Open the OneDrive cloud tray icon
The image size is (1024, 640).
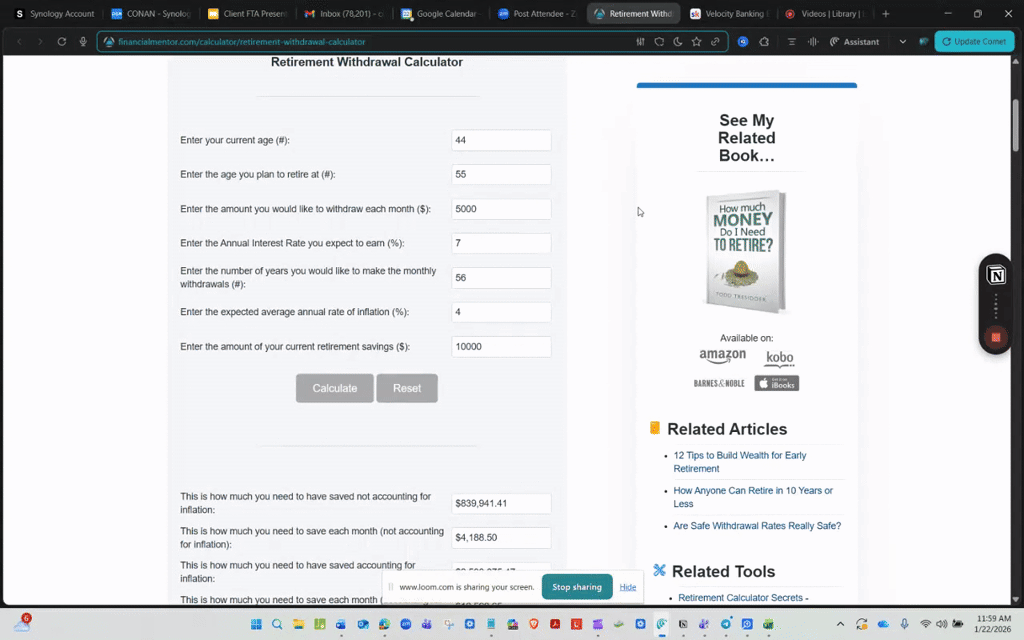[883, 624]
